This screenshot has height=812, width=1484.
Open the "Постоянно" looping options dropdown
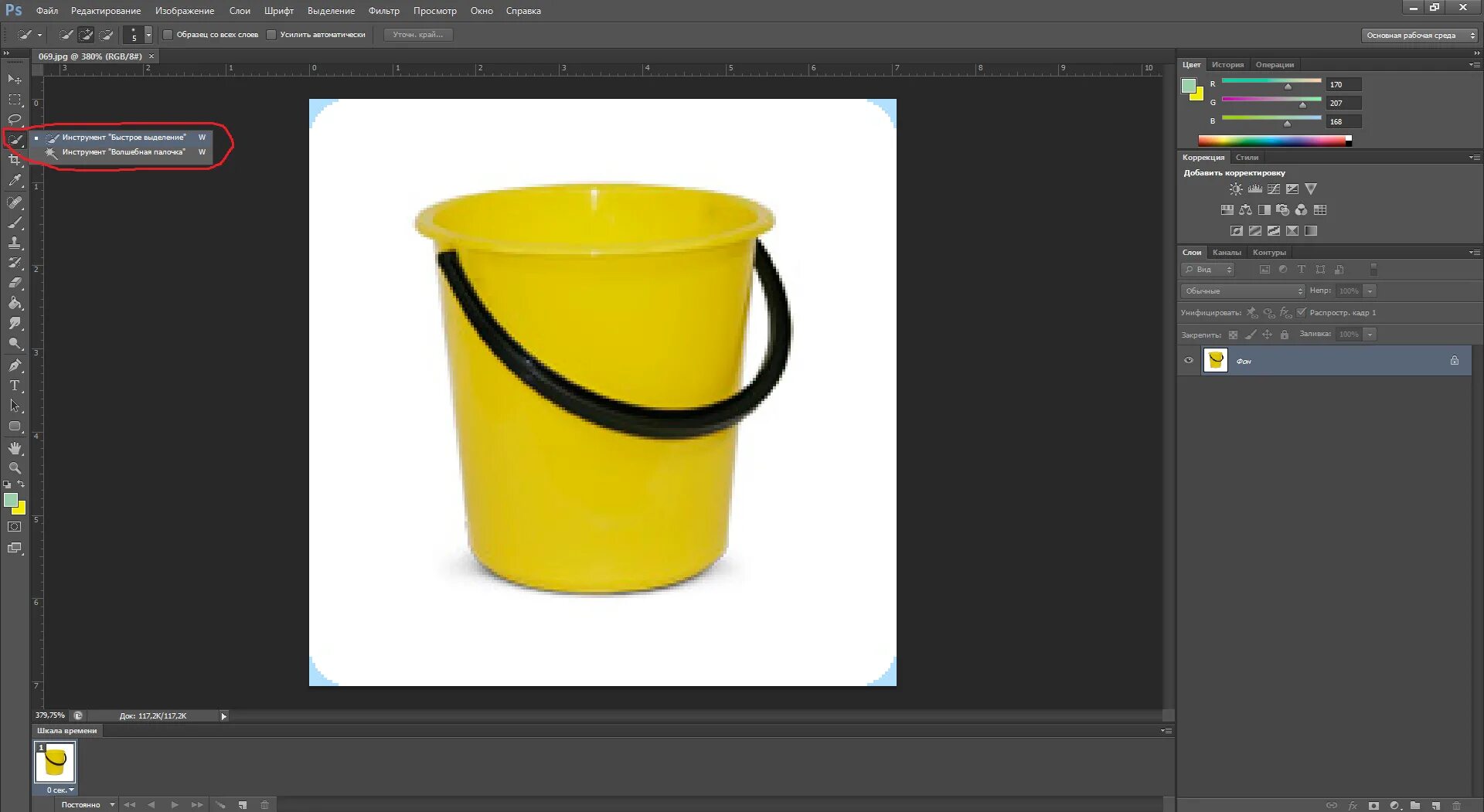(87, 805)
